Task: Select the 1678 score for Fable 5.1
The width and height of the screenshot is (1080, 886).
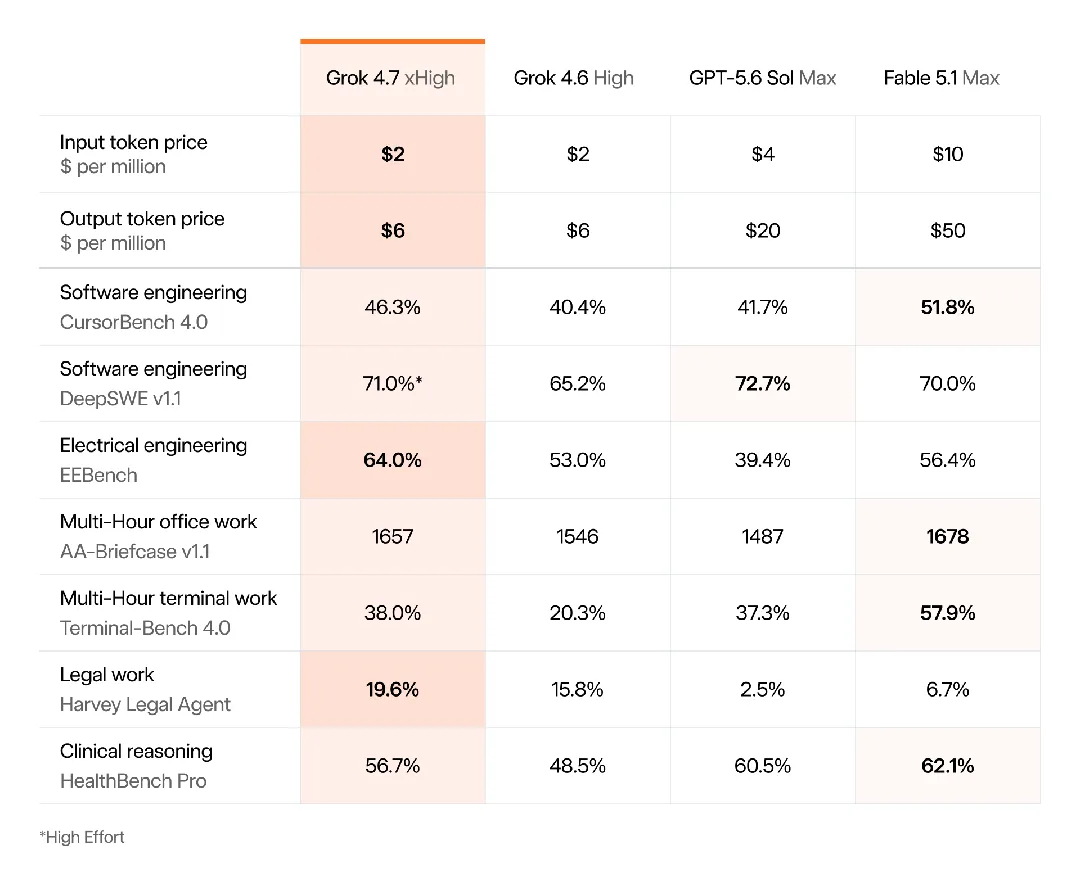Action: pos(948,536)
